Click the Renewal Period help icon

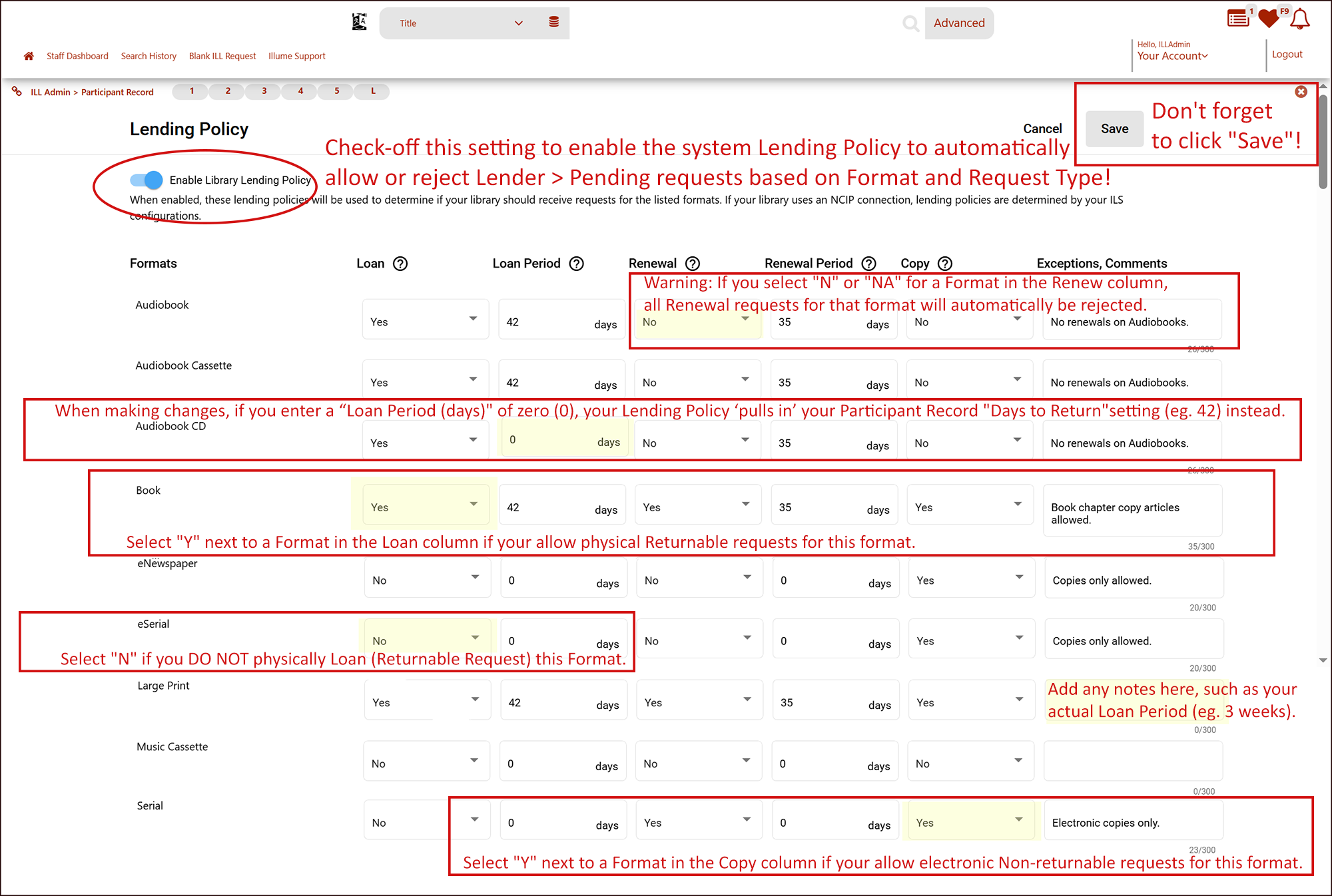pos(869,264)
